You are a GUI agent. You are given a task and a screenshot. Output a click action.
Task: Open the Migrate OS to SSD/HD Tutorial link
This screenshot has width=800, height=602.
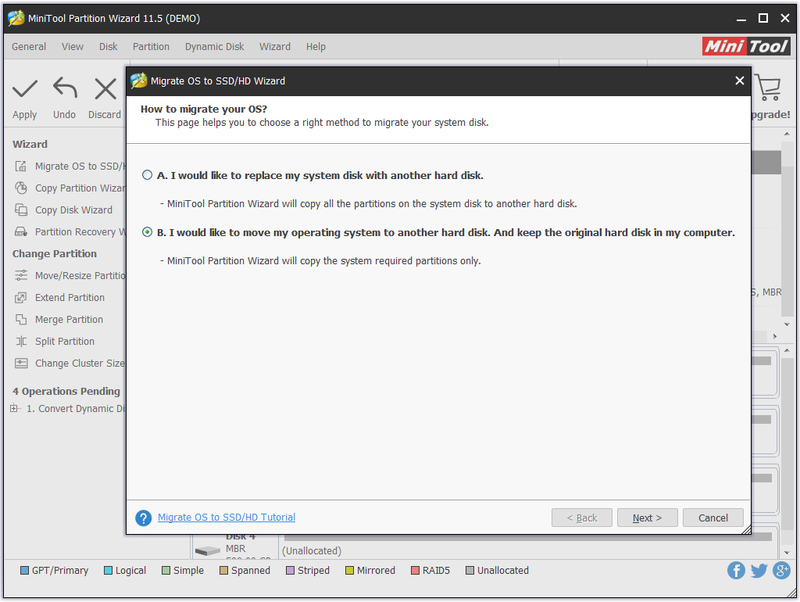(227, 517)
